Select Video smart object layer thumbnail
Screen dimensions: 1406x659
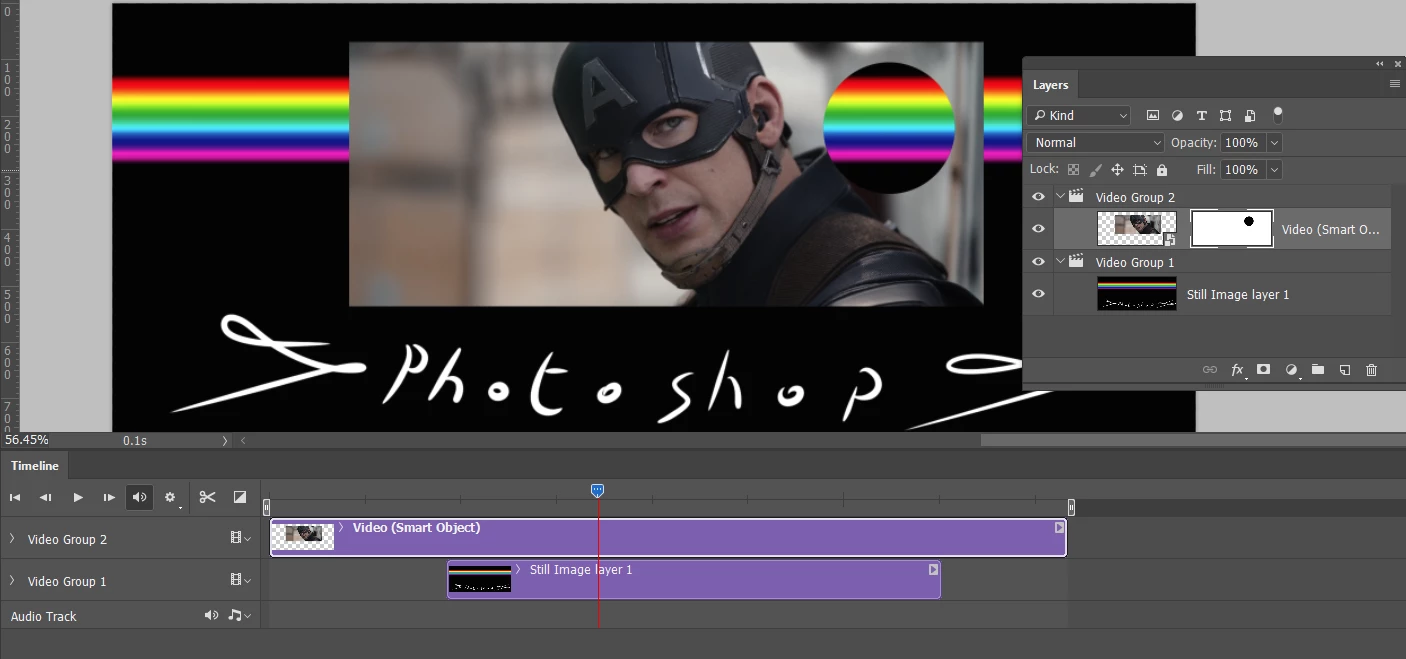(x=1137, y=229)
